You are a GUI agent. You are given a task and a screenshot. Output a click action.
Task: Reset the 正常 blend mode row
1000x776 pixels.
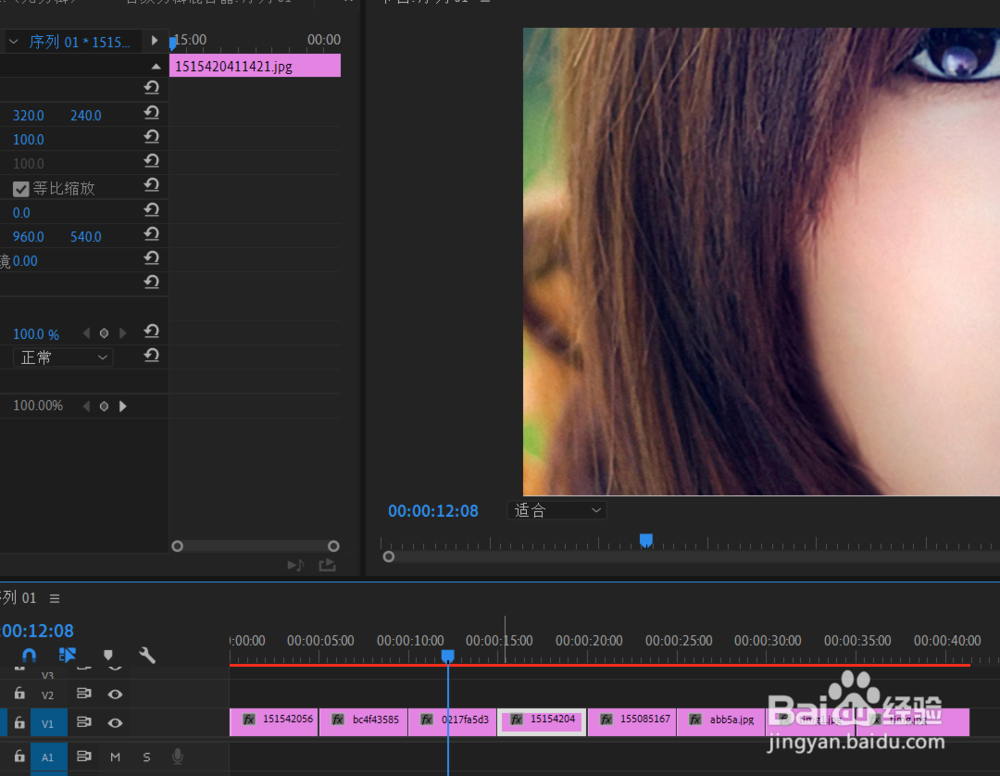(151, 356)
